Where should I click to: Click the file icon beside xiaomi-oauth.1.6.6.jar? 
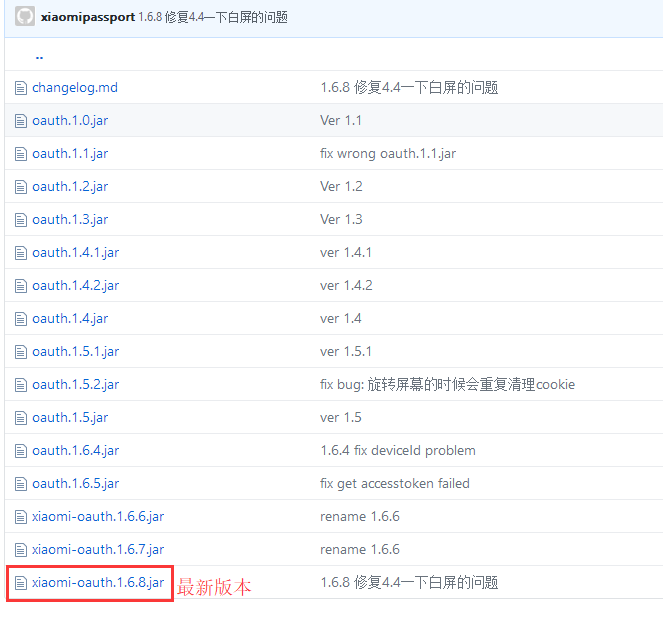[x=21, y=517]
